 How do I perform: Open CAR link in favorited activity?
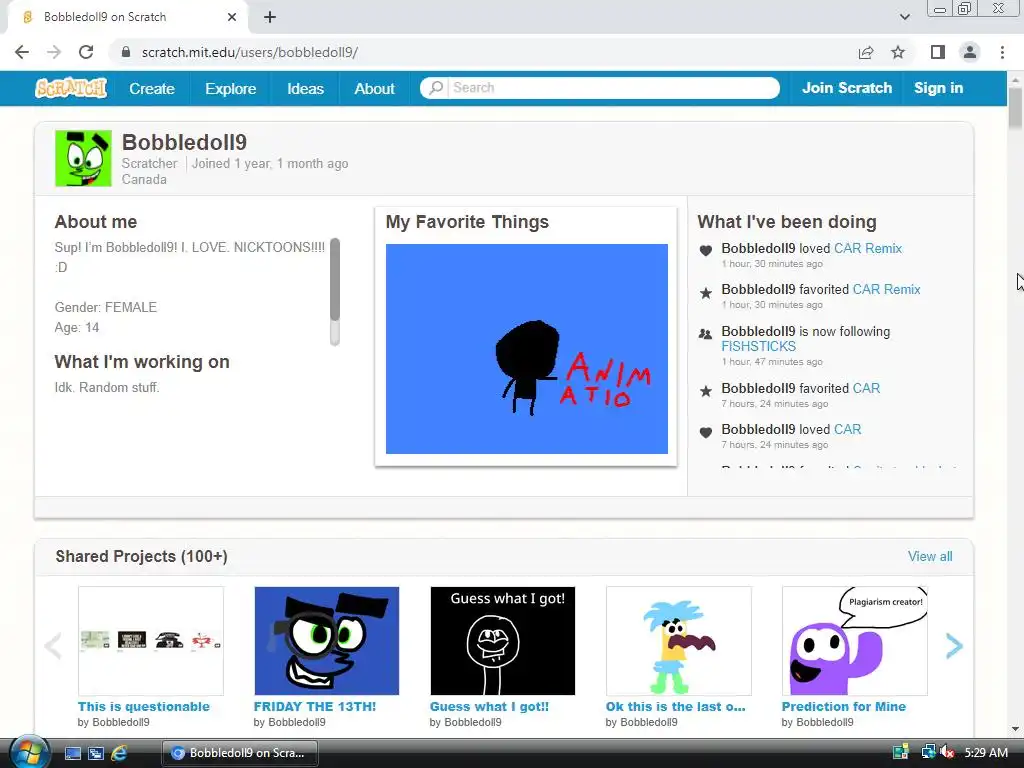click(866, 388)
